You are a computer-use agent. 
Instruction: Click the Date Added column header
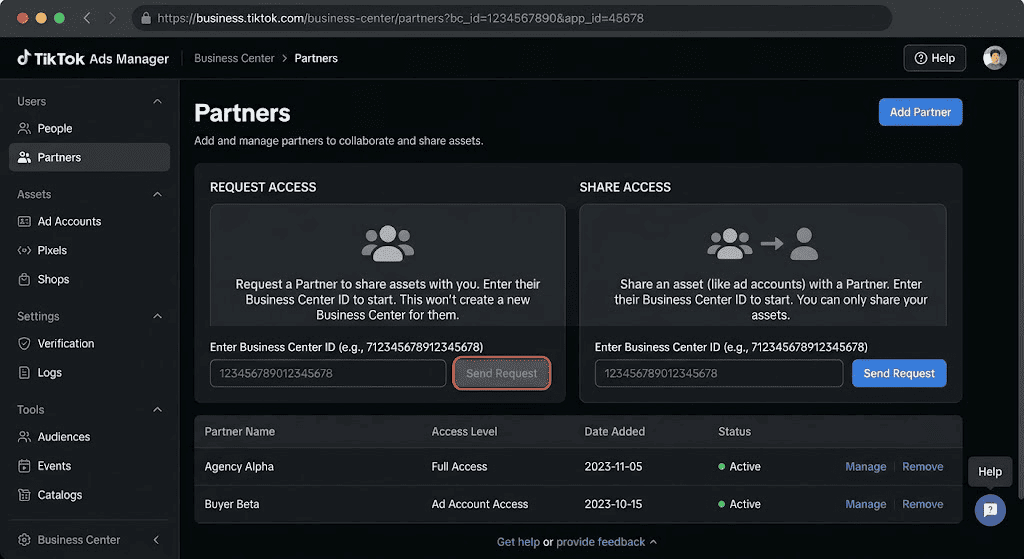[614, 432]
